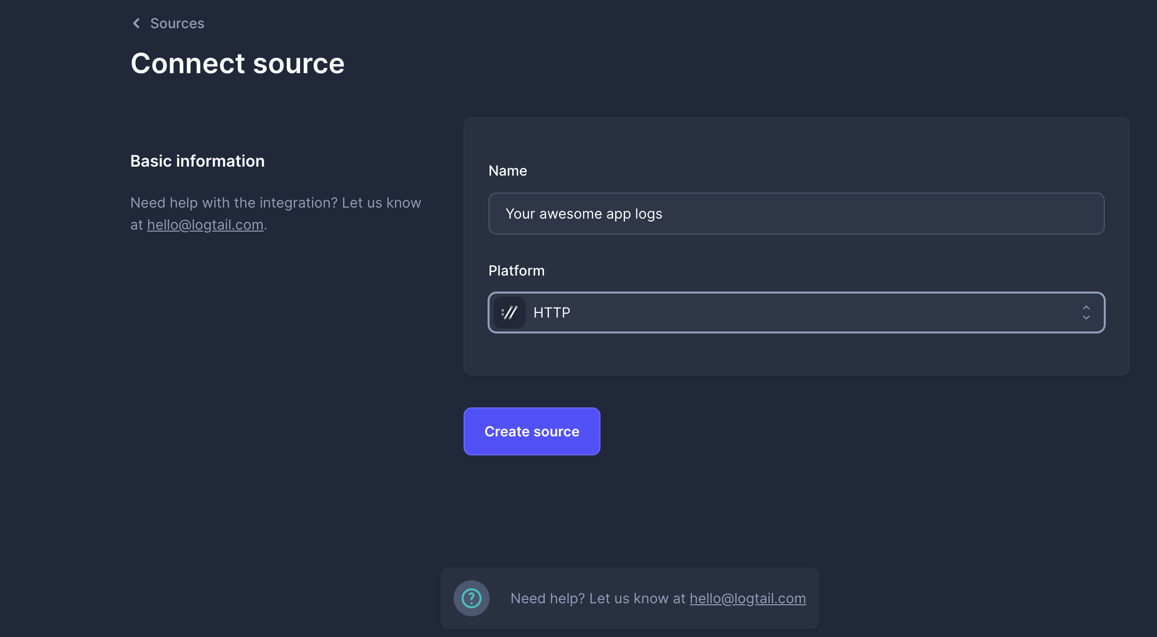
Task: Click the small stepper arrows in the HTTP selector
Action: [x=1086, y=312]
